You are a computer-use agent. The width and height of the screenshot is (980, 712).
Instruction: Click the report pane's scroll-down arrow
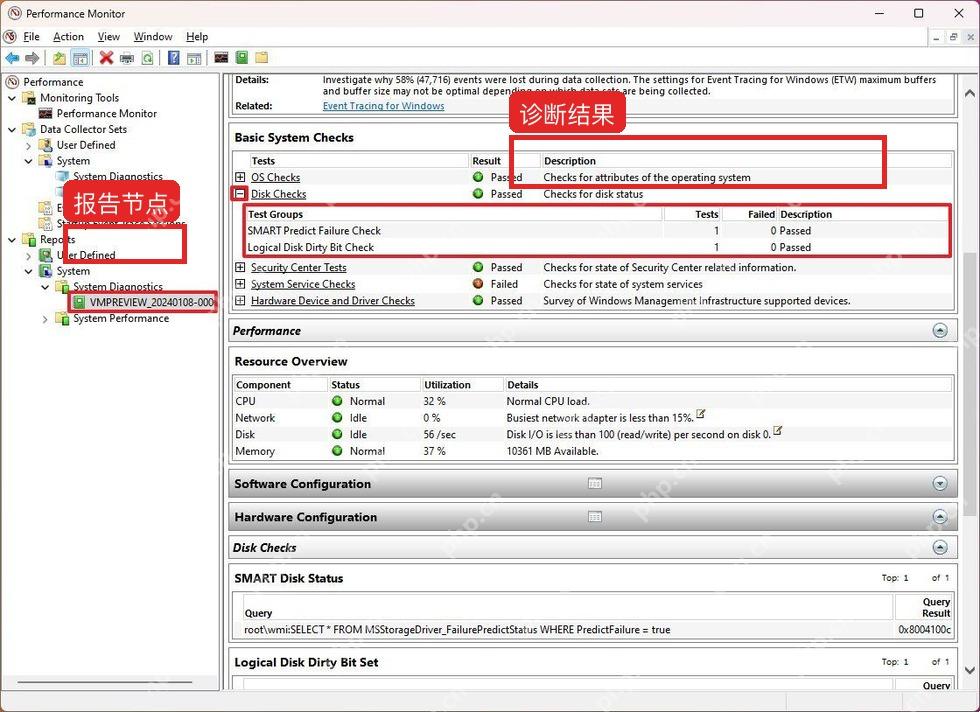969,671
